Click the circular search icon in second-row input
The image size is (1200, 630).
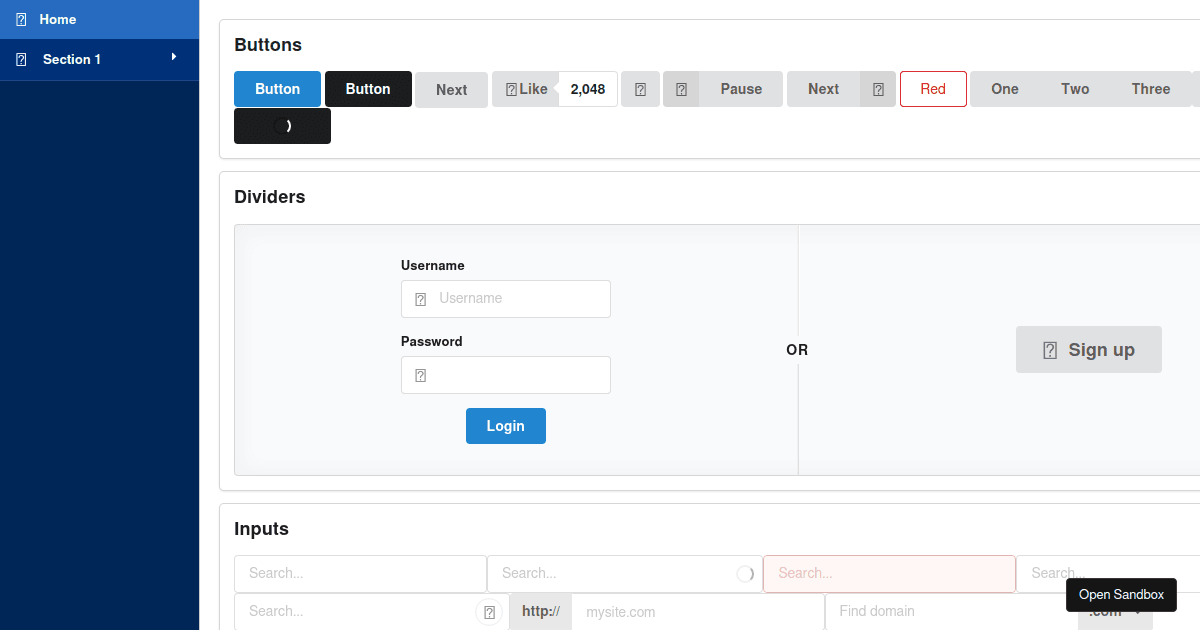tap(489, 612)
